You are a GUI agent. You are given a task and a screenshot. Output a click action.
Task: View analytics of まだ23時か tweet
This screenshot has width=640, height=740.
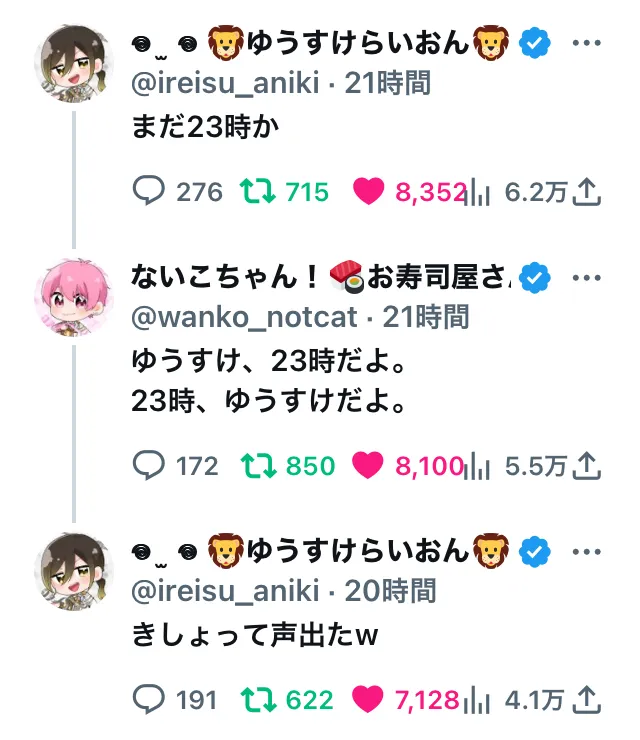click(479, 192)
